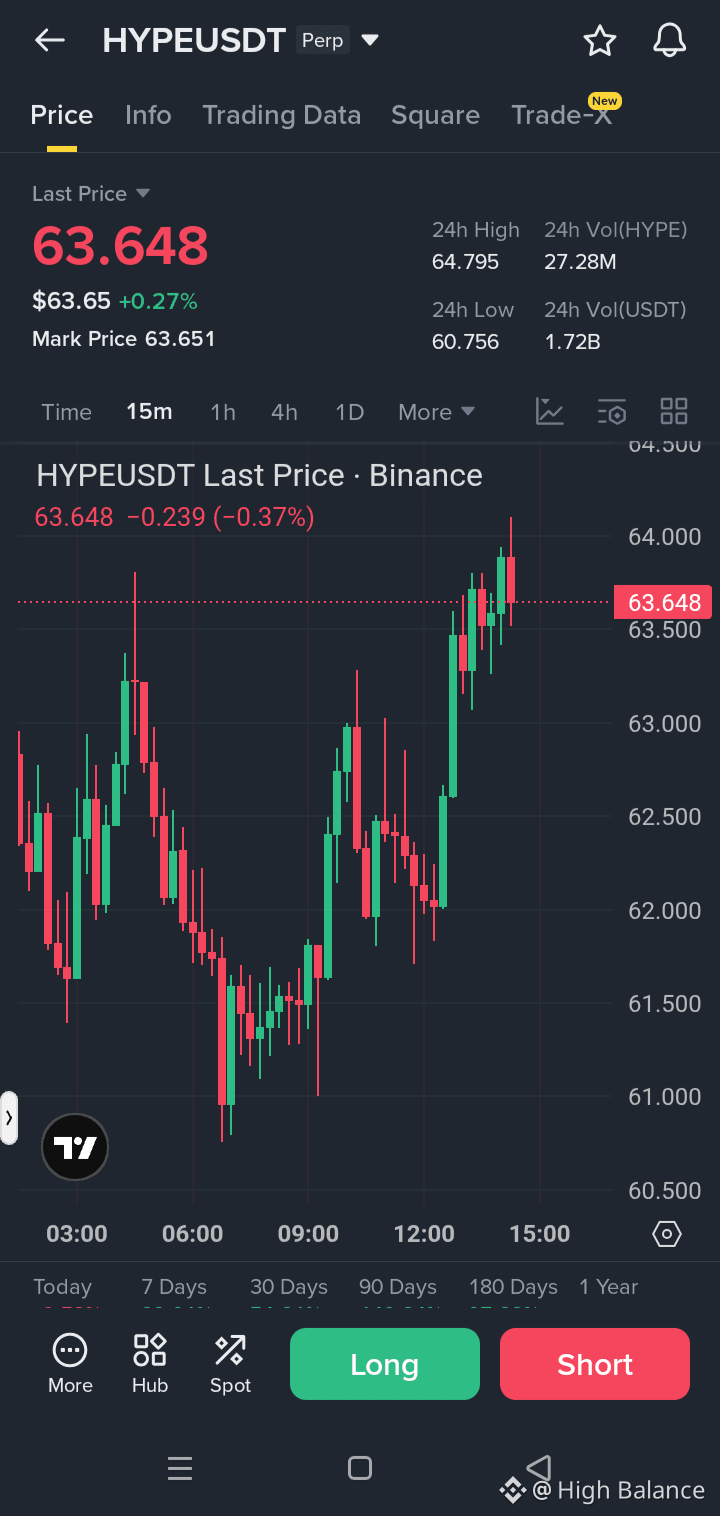Tap the green Long button
Viewport: 720px width, 1516px height.
385,1364
